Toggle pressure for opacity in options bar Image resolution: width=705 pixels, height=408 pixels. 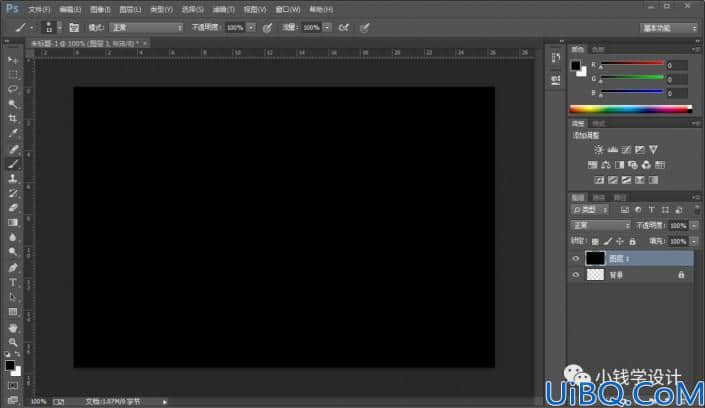pos(267,28)
